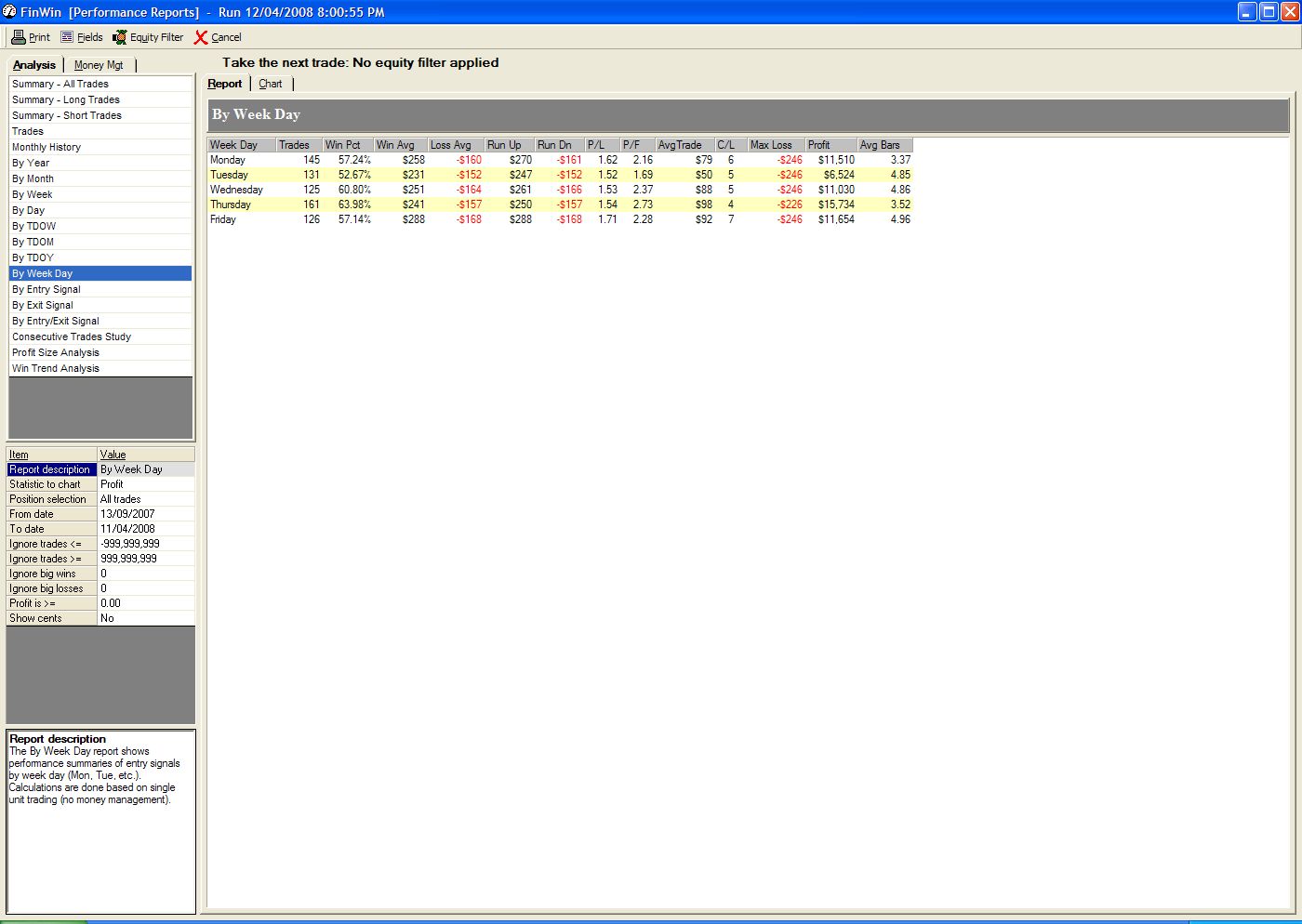Select the Friday row in the report
Image resolution: width=1302 pixels, height=924 pixels.
[x=560, y=219]
